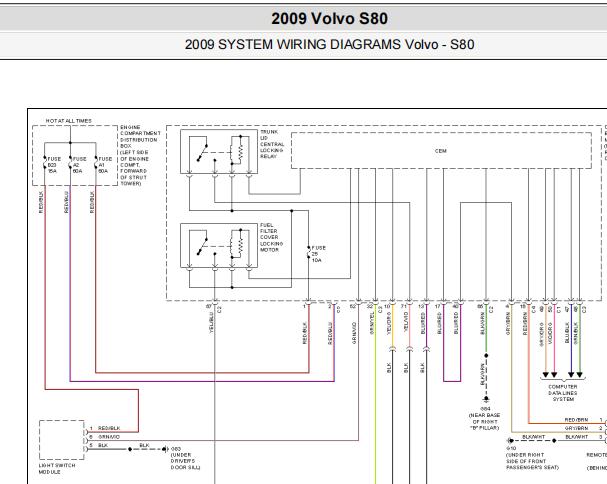Select the FUSE B23 15A label
This screenshot has width=607, height=484.
[x=54, y=165]
